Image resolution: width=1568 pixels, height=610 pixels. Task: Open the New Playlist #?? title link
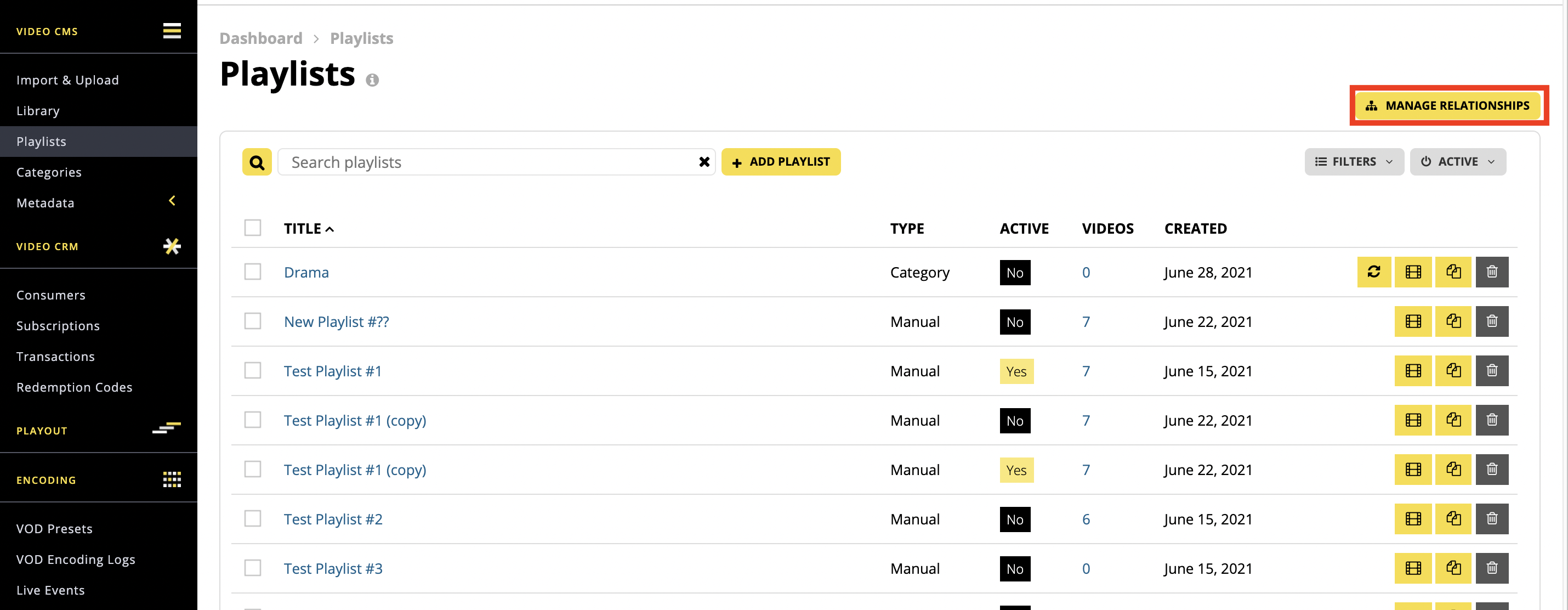tap(336, 321)
